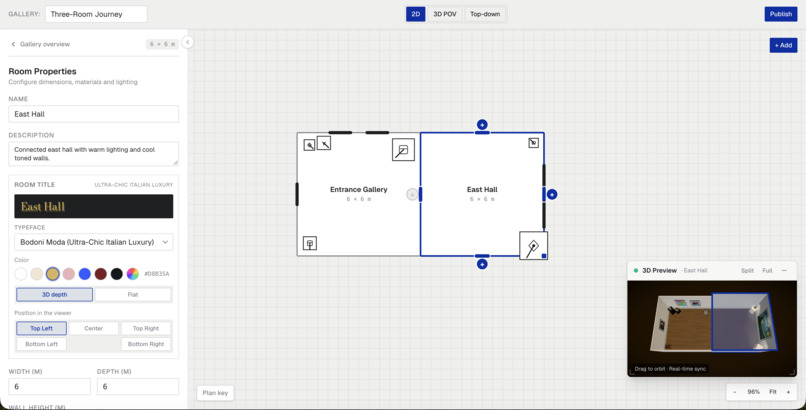Image resolution: width=806 pixels, height=410 pixels.
Task: Select the doorway between Entrance Gallery and East Hall
Action: tap(420, 194)
